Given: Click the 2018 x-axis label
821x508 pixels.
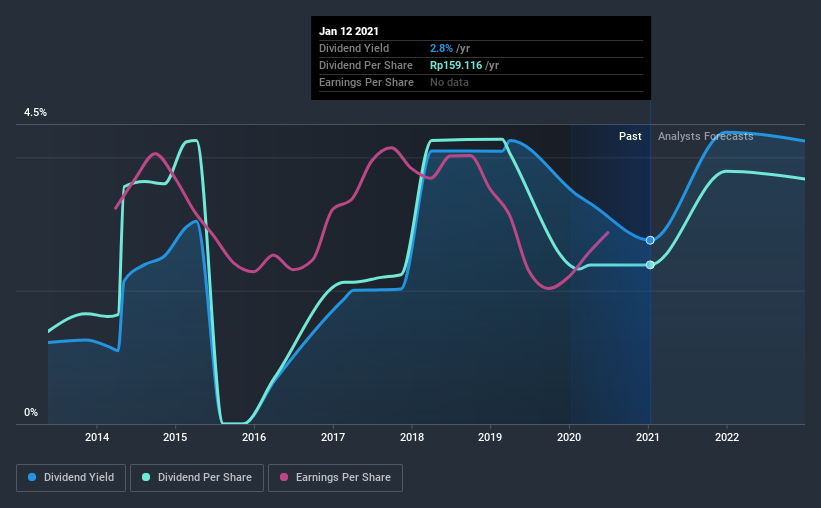Looking at the screenshot, I should tap(412, 437).
